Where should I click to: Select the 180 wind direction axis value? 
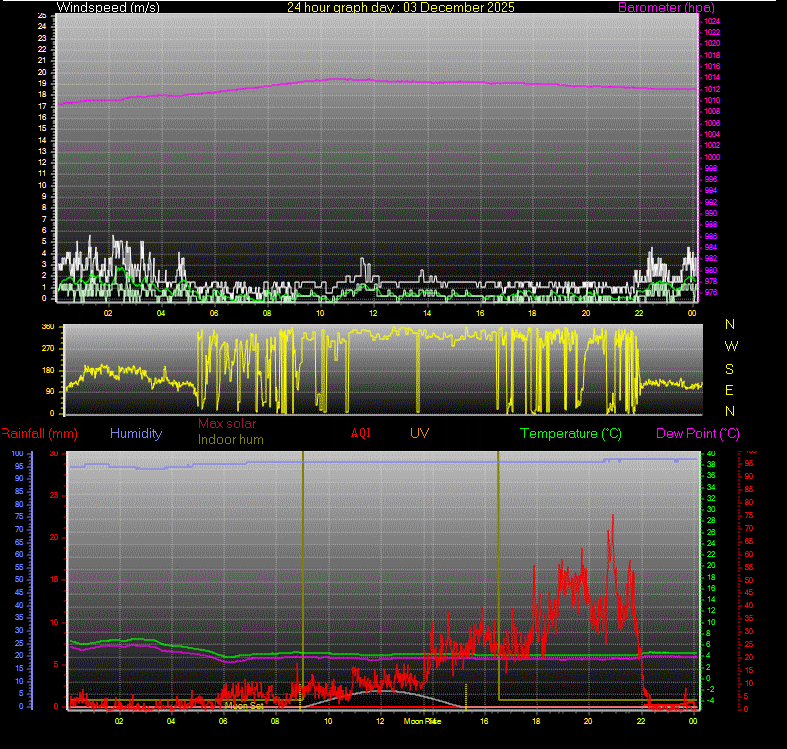[48, 370]
